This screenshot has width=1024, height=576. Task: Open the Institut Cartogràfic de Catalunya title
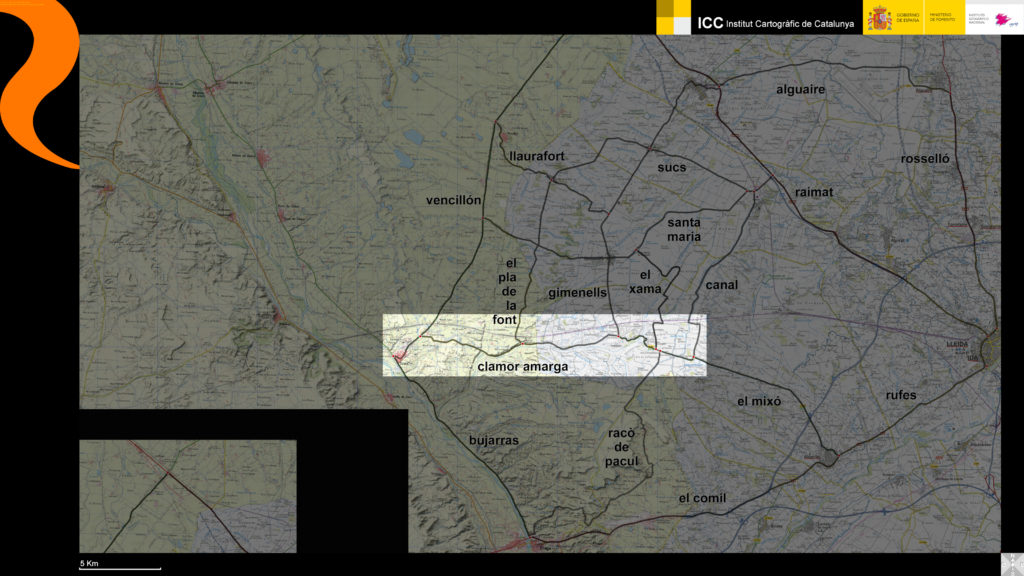tap(775, 22)
